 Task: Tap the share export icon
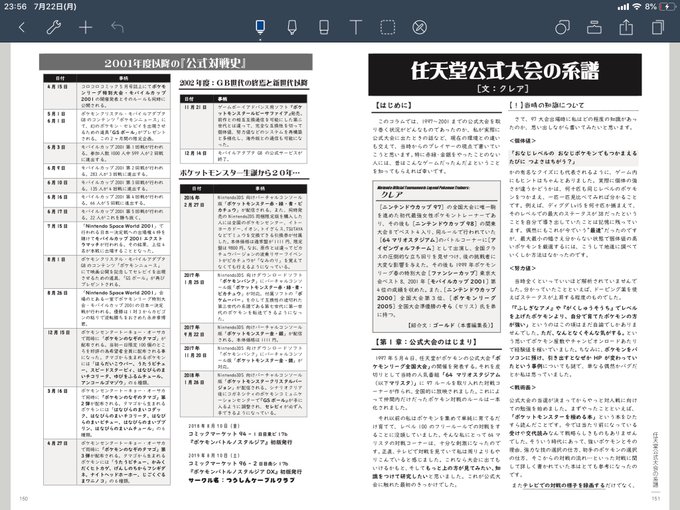pos(626,27)
